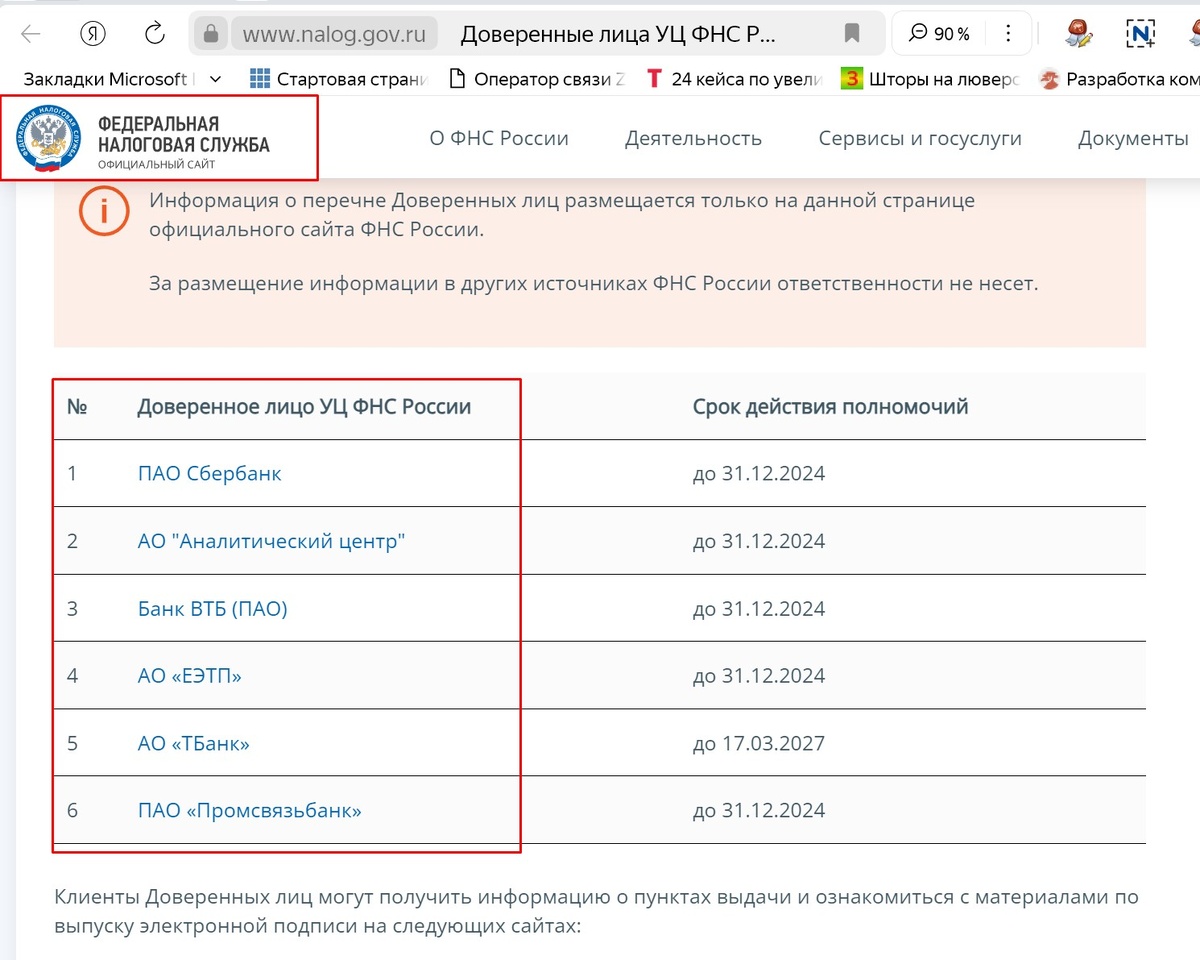Image resolution: width=1200 pixels, height=960 pixels.
Task: Open the three-dot menu beside the zoom
Action: [x=1008, y=34]
